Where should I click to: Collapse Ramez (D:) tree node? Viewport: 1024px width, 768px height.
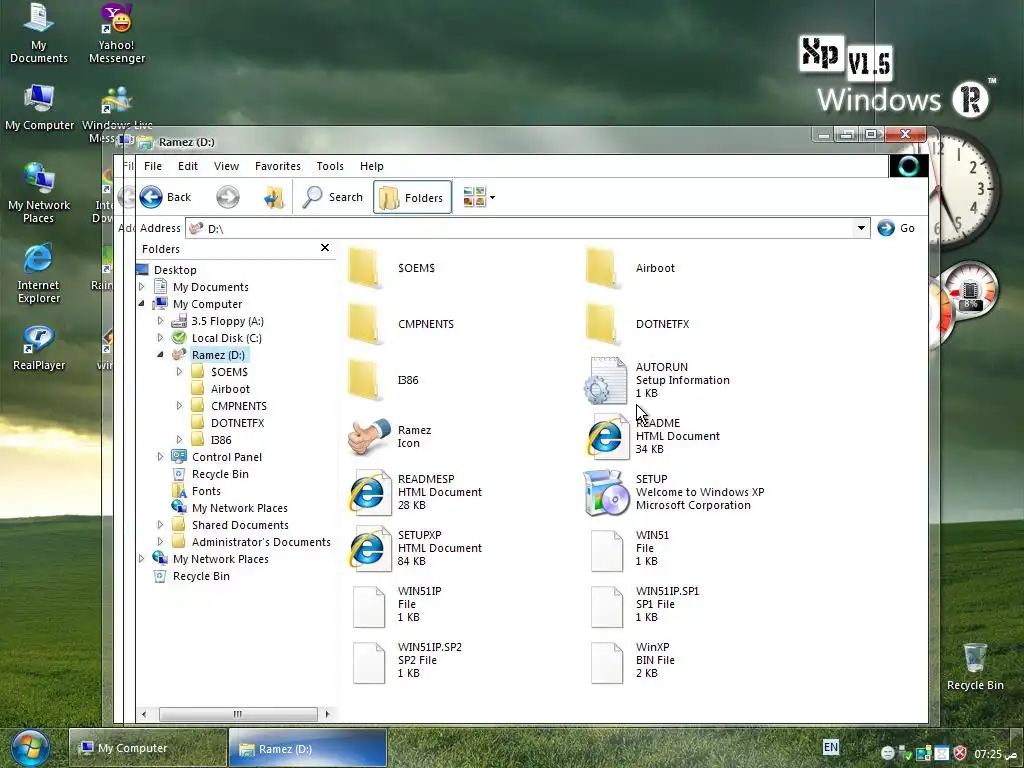[x=161, y=355]
